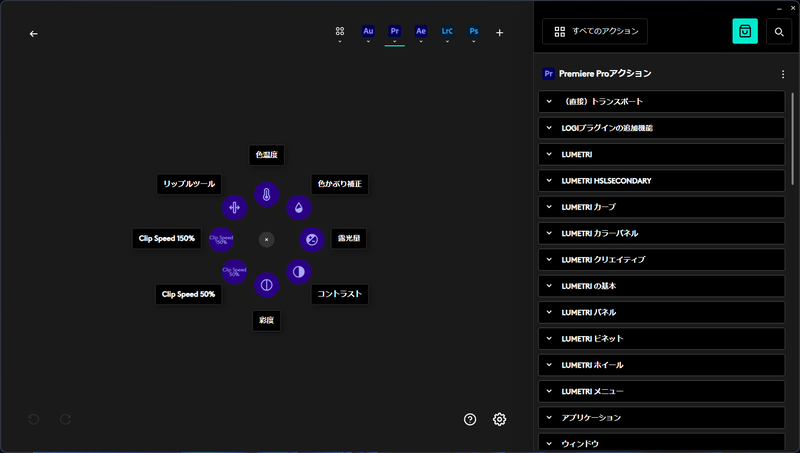Add a new application profile with plus

click(499, 33)
